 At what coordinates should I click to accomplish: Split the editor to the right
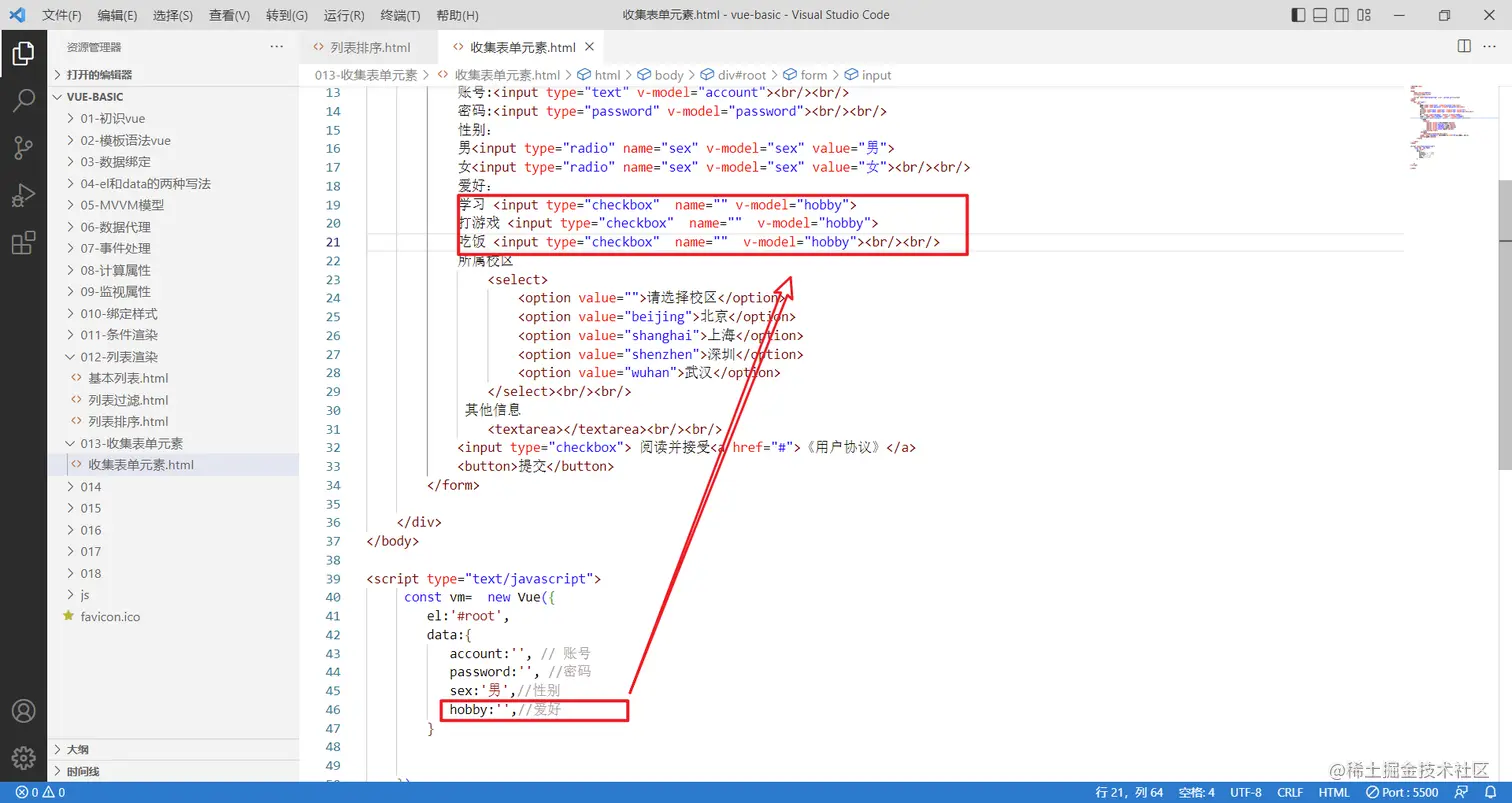[1464, 47]
